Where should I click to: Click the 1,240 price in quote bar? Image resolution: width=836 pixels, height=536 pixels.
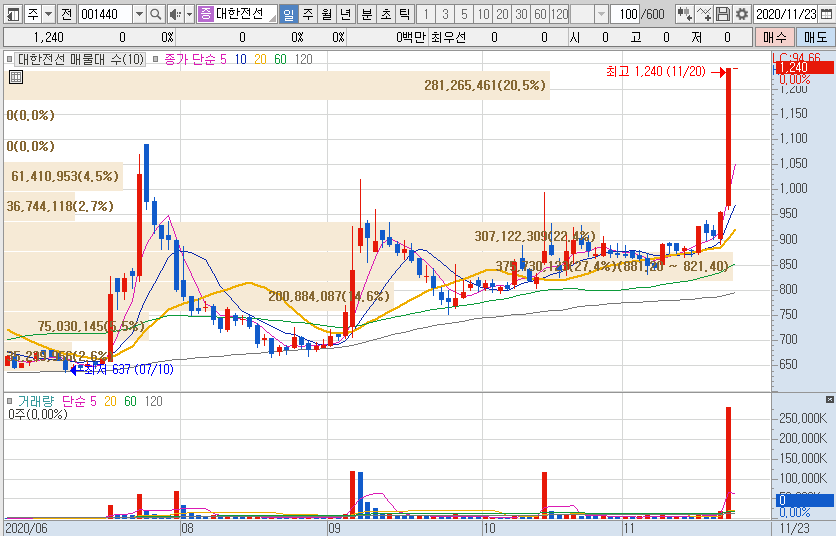click(x=49, y=37)
